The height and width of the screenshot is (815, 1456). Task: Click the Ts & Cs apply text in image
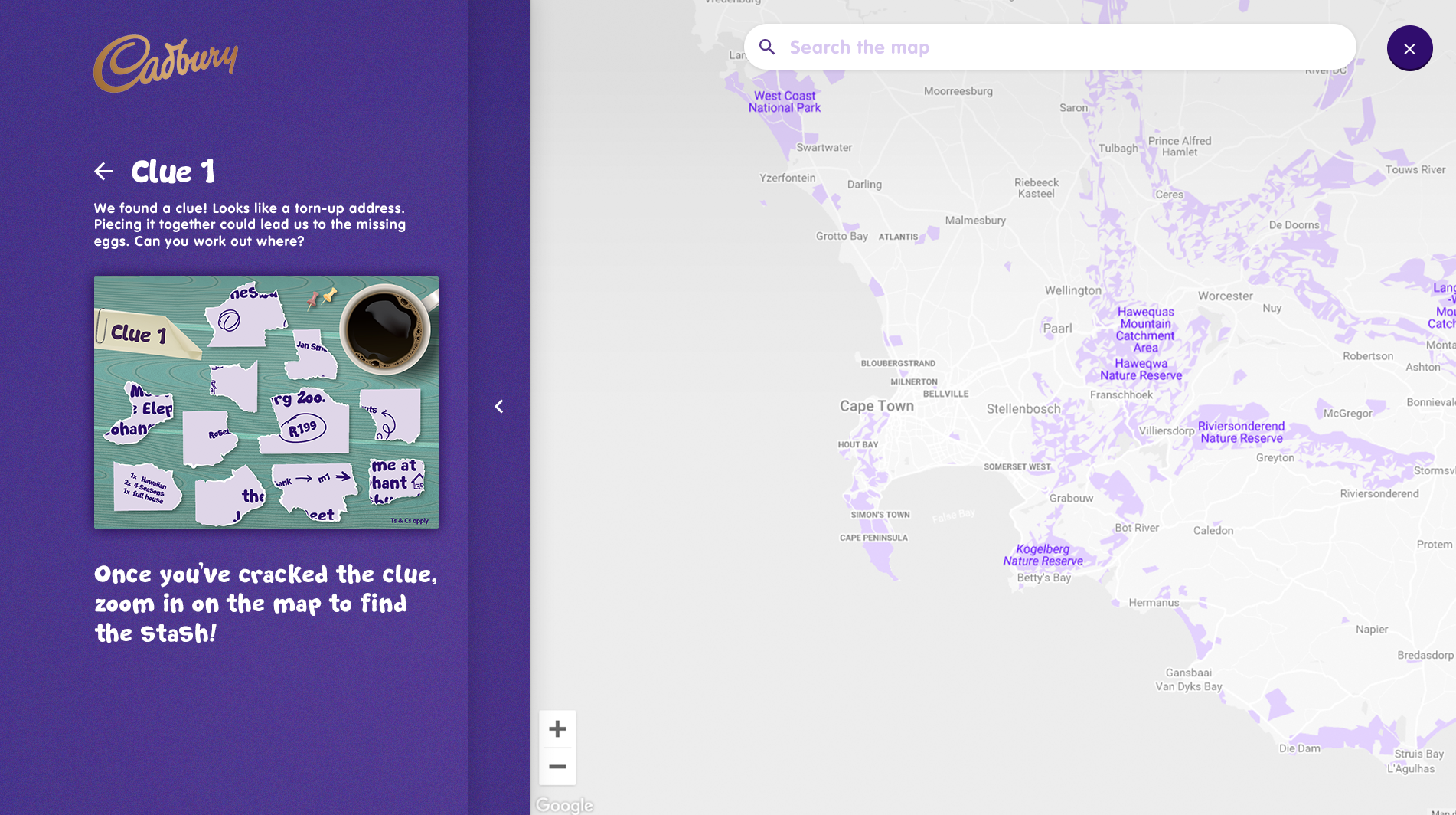click(410, 521)
